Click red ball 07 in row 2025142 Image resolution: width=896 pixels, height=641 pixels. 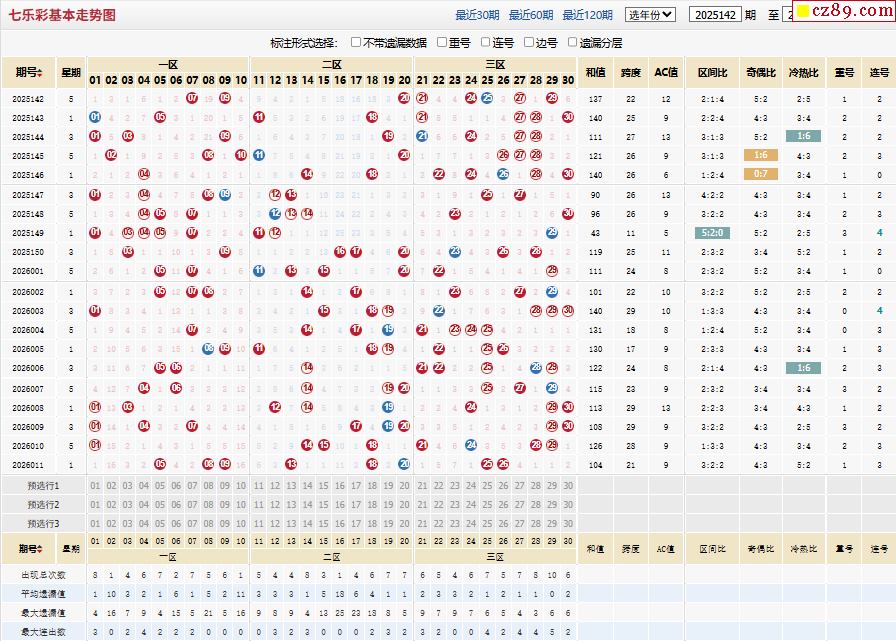point(192,98)
